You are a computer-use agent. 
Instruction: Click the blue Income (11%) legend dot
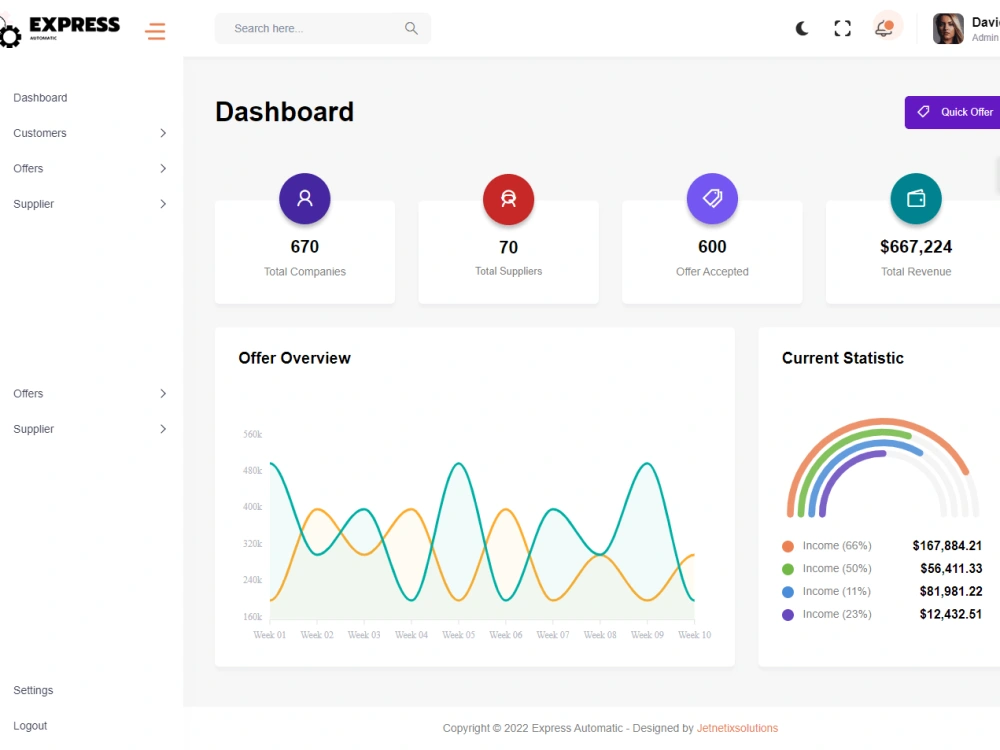point(788,592)
